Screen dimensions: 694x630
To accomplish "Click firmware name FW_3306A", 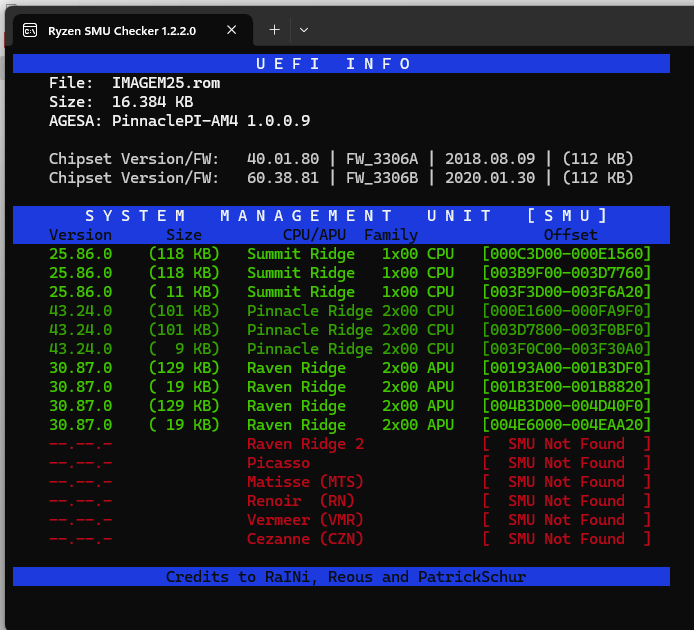I will pos(382,158).
